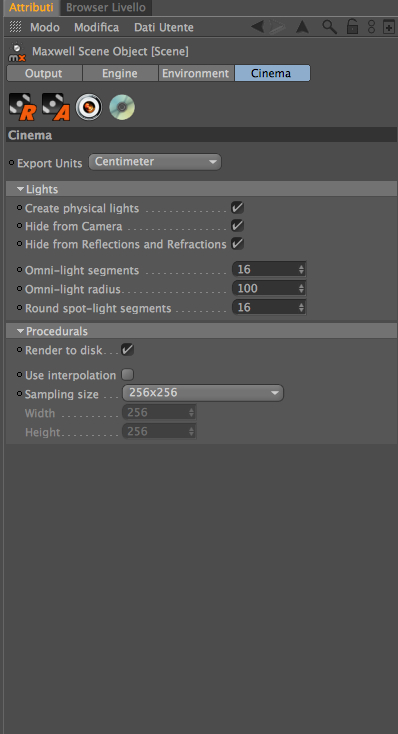The height and width of the screenshot is (734, 398).
Task: Click the Use interpolation label
Action: [x=70, y=375]
